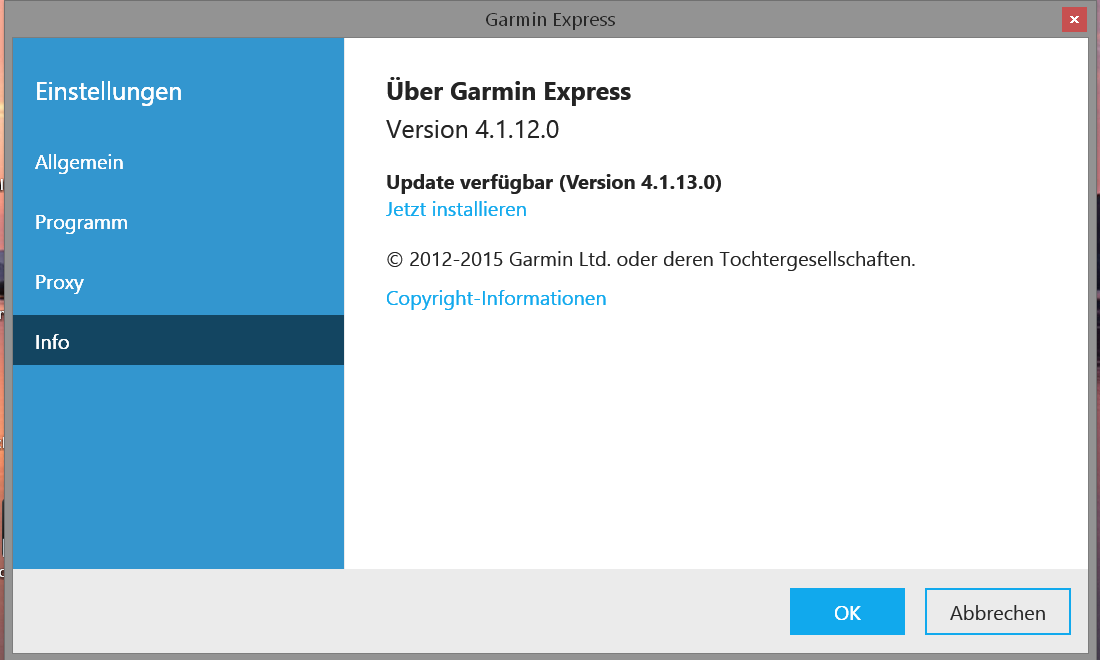Confirm with the OK button
The image size is (1100, 660).
(x=847, y=612)
